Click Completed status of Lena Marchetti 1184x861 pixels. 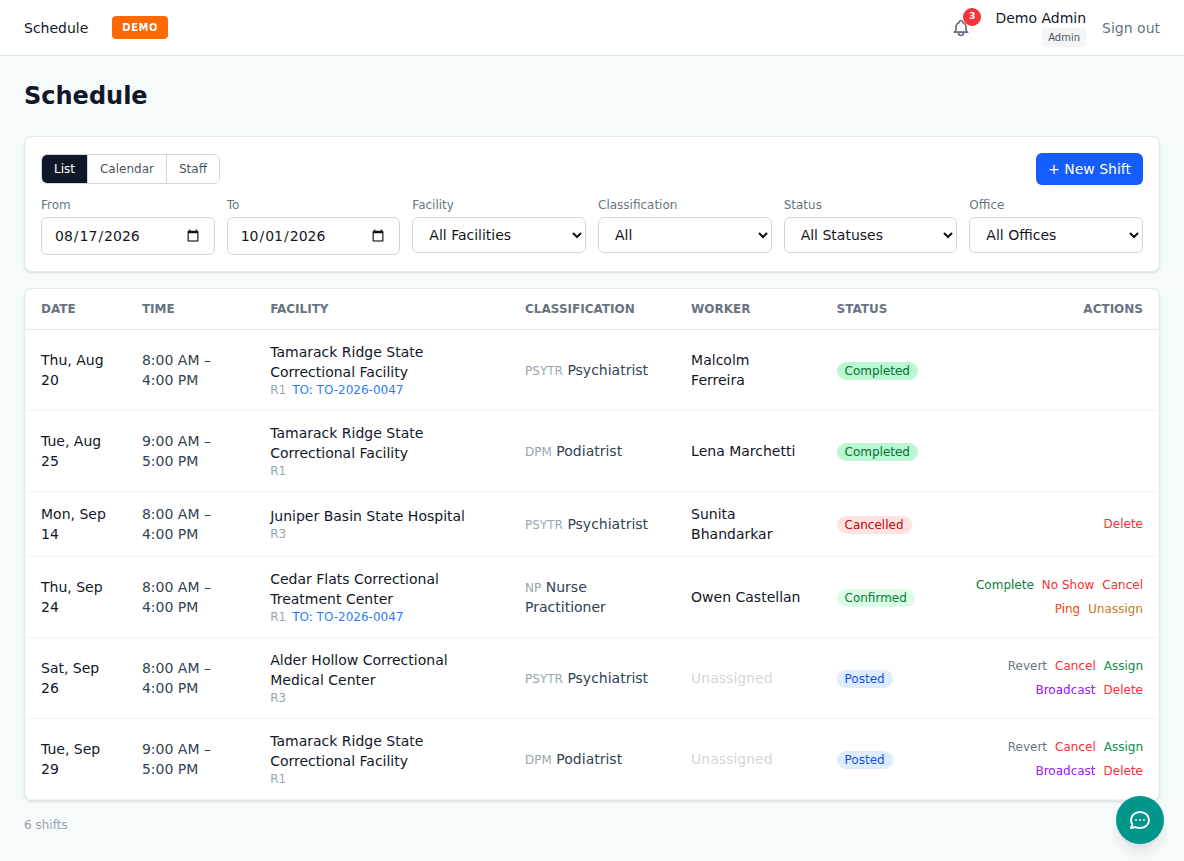pyautogui.click(x=877, y=452)
